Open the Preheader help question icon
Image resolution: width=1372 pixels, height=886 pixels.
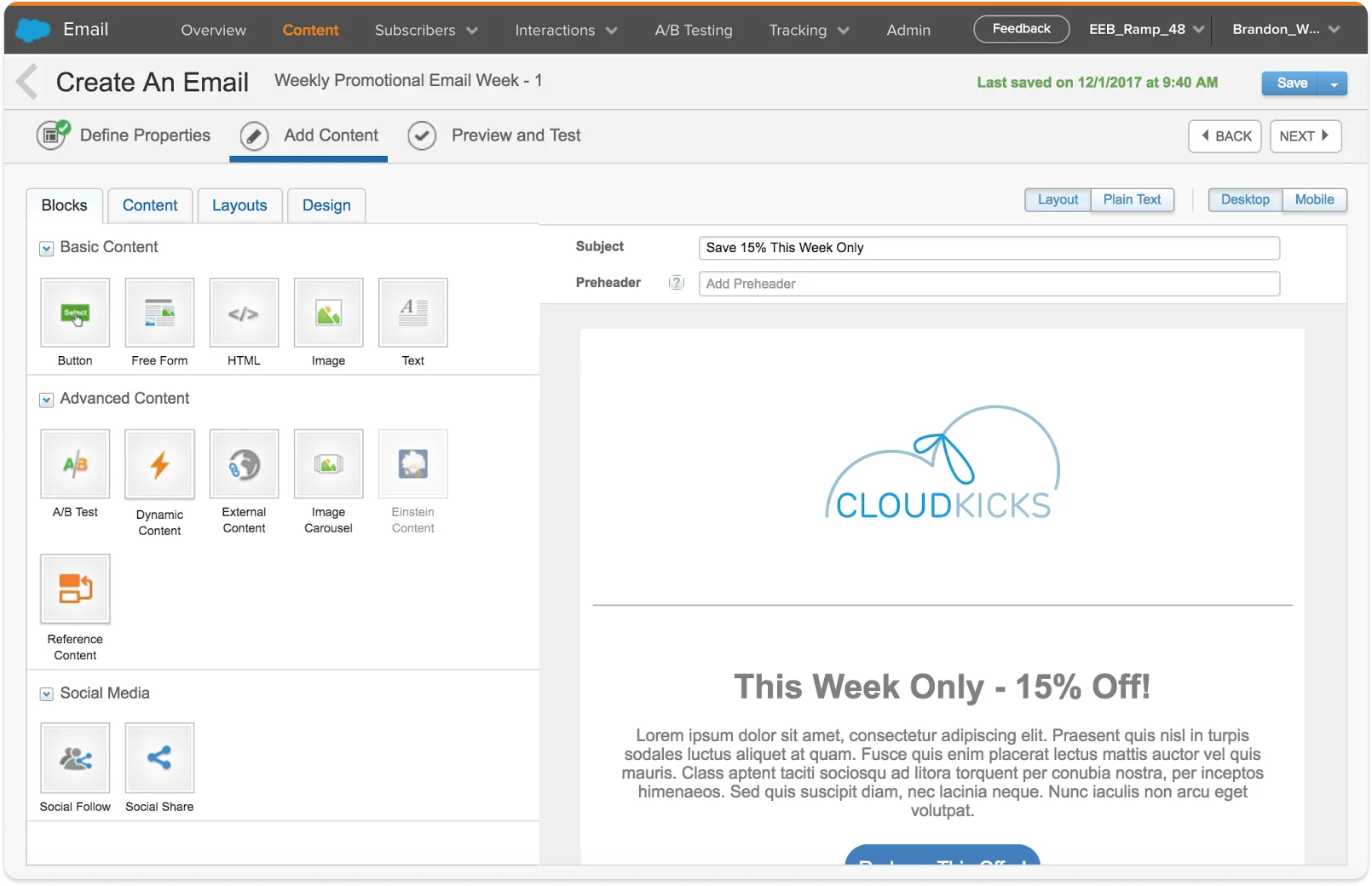[x=677, y=283]
